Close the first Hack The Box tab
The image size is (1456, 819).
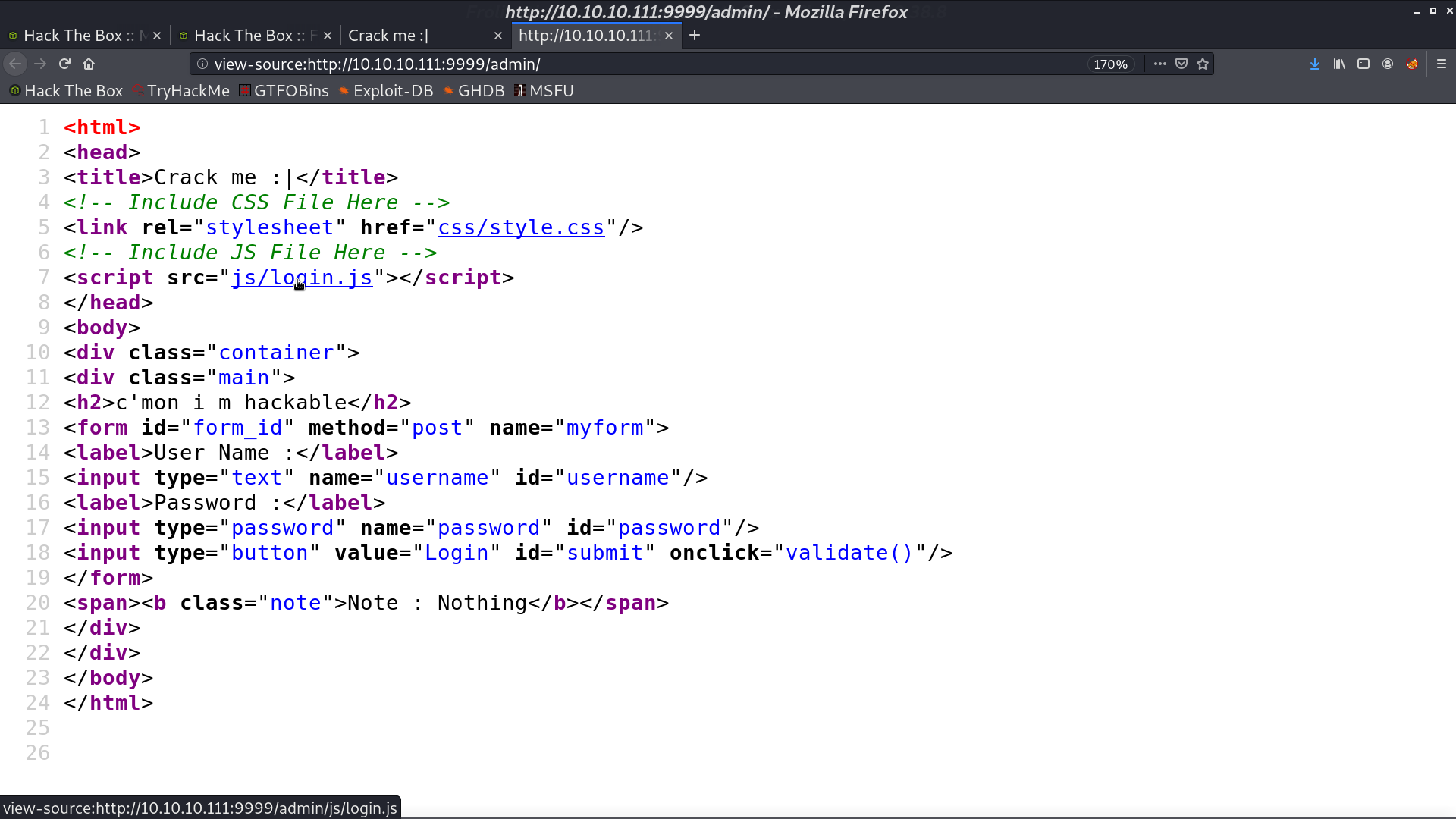coord(157,36)
